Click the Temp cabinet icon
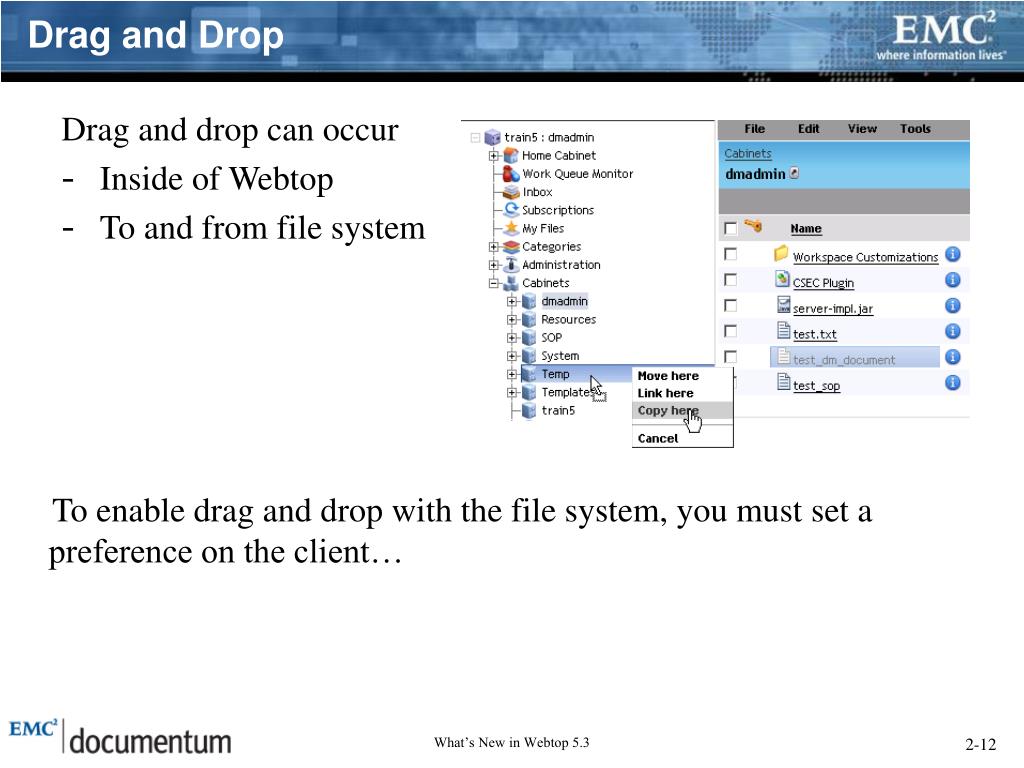The image size is (1024, 768). pos(530,374)
